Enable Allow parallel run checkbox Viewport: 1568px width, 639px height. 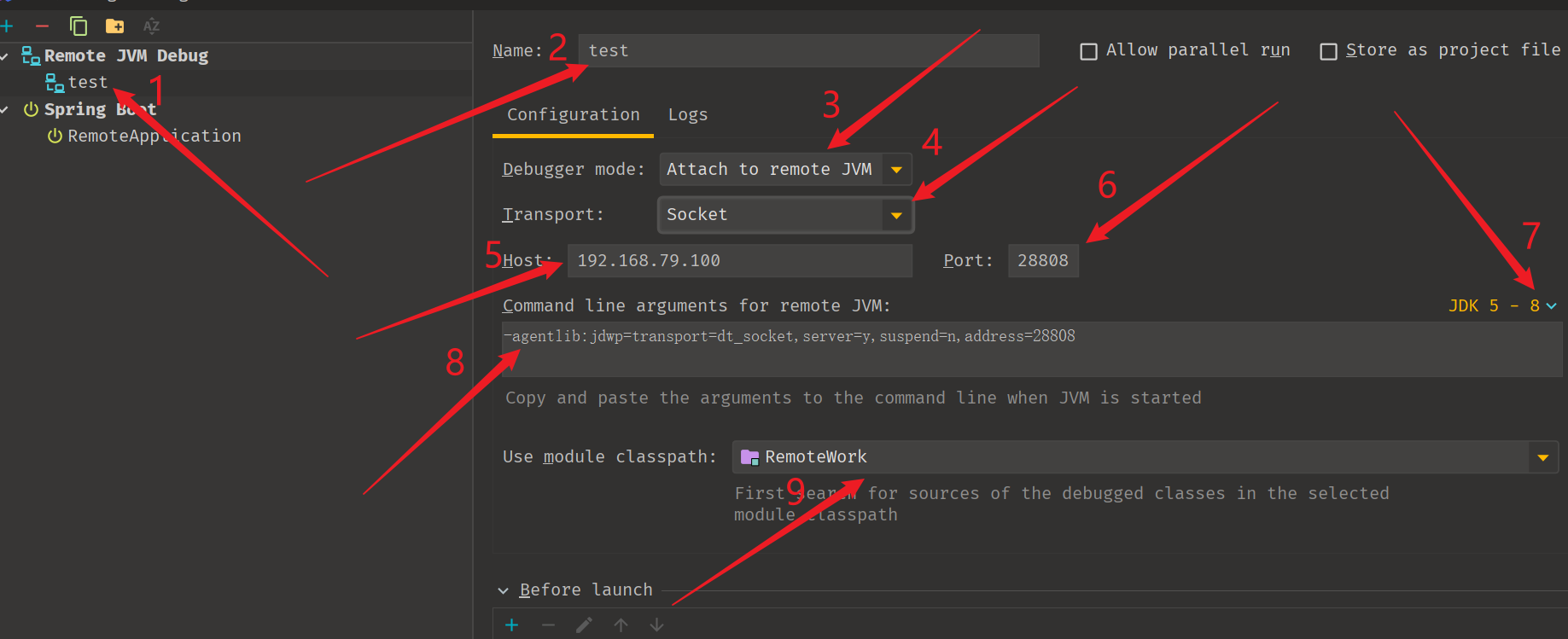click(x=1089, y=51)
